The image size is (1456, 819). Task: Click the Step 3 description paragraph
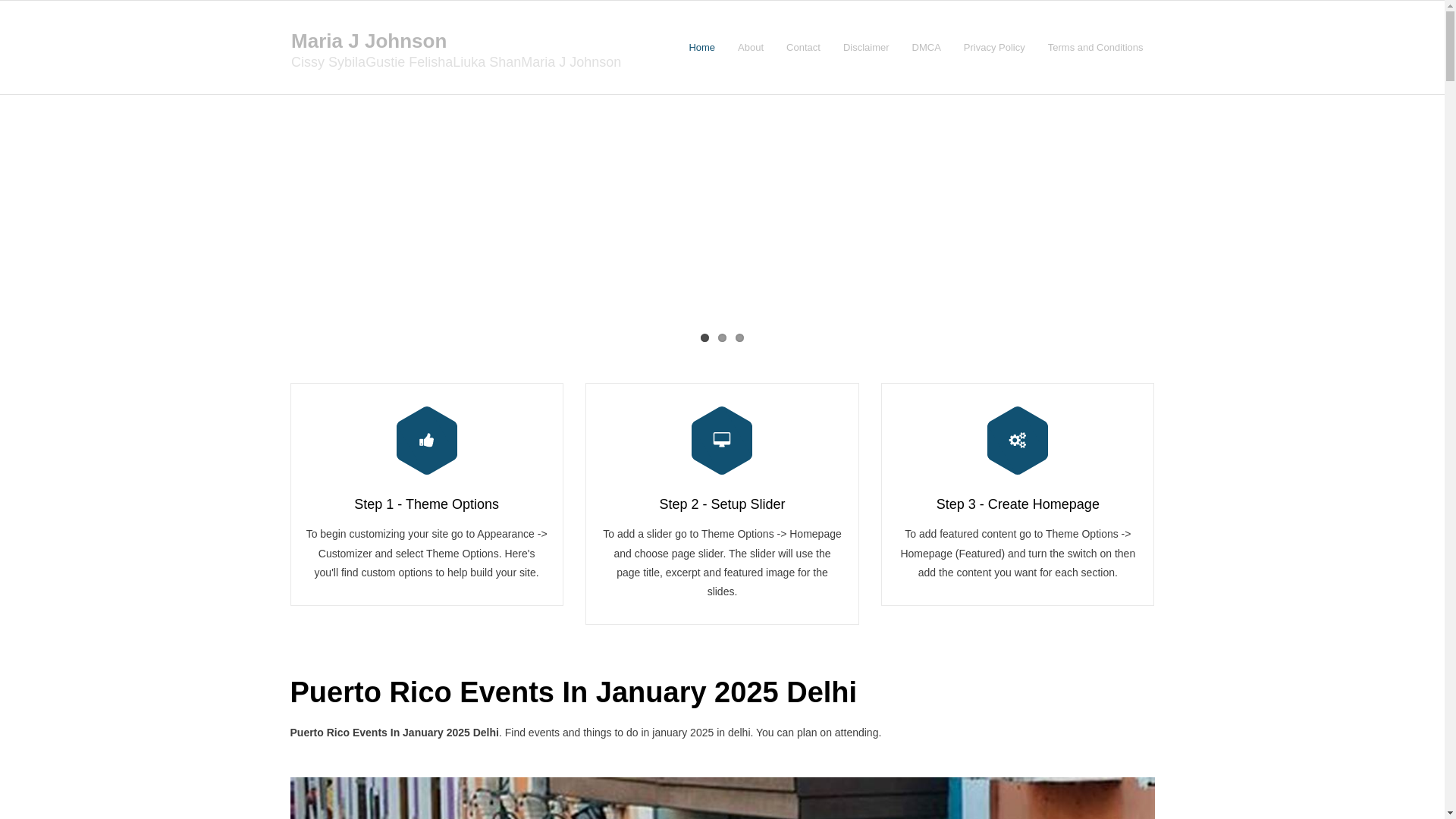pos(1018,554)
